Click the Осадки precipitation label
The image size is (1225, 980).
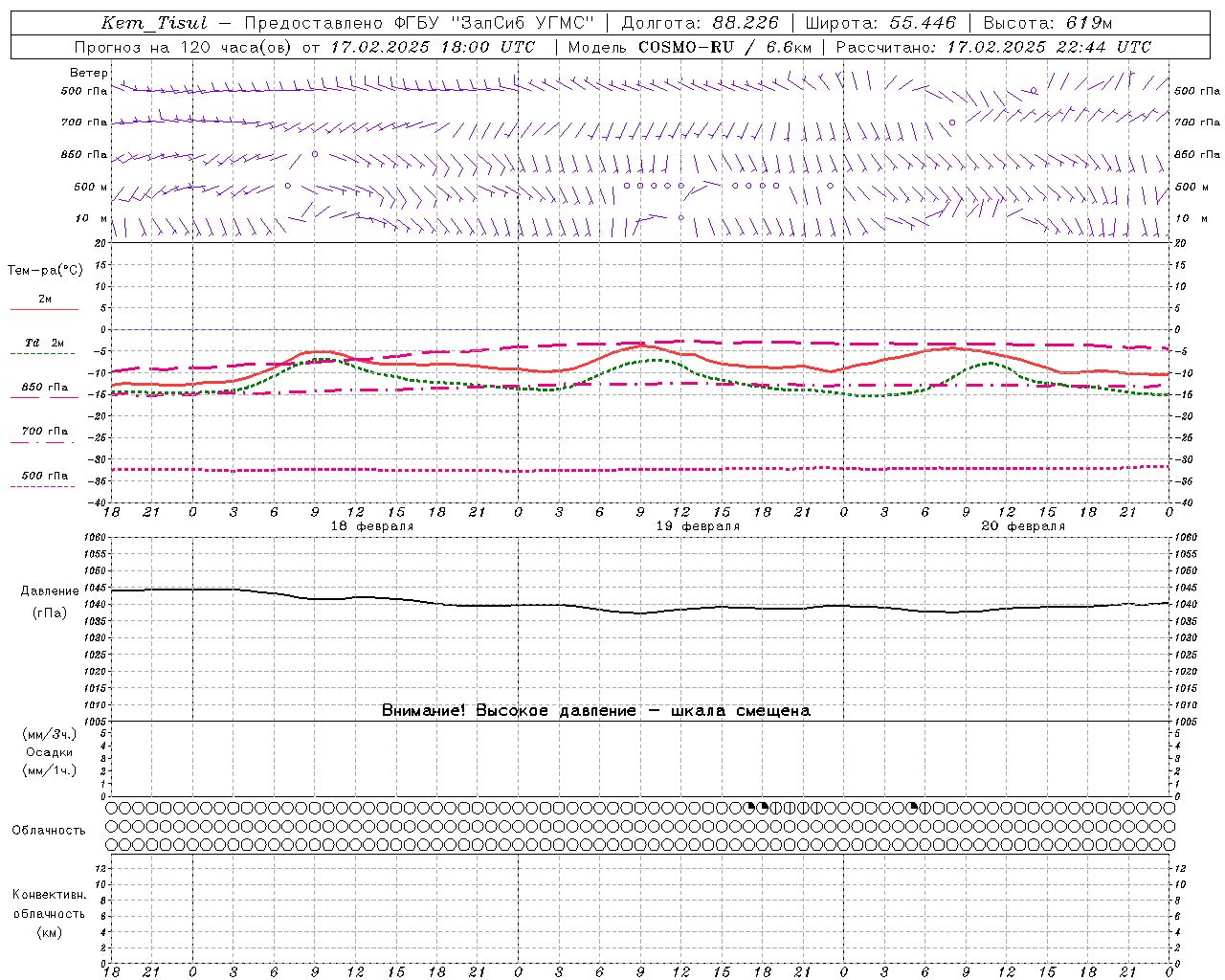coord(50,752)
